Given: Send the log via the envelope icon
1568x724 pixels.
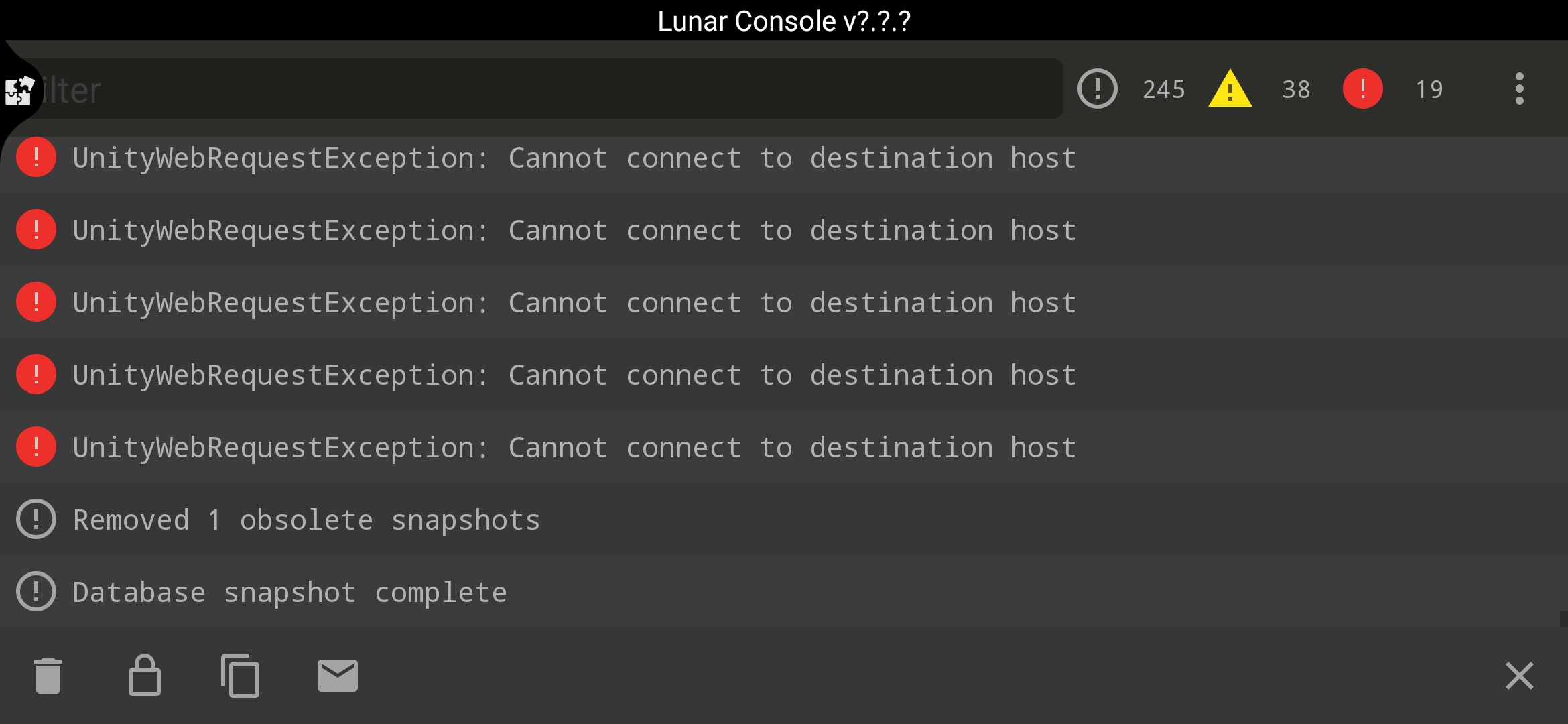Looking at the screenshot, I should [338, 676].
